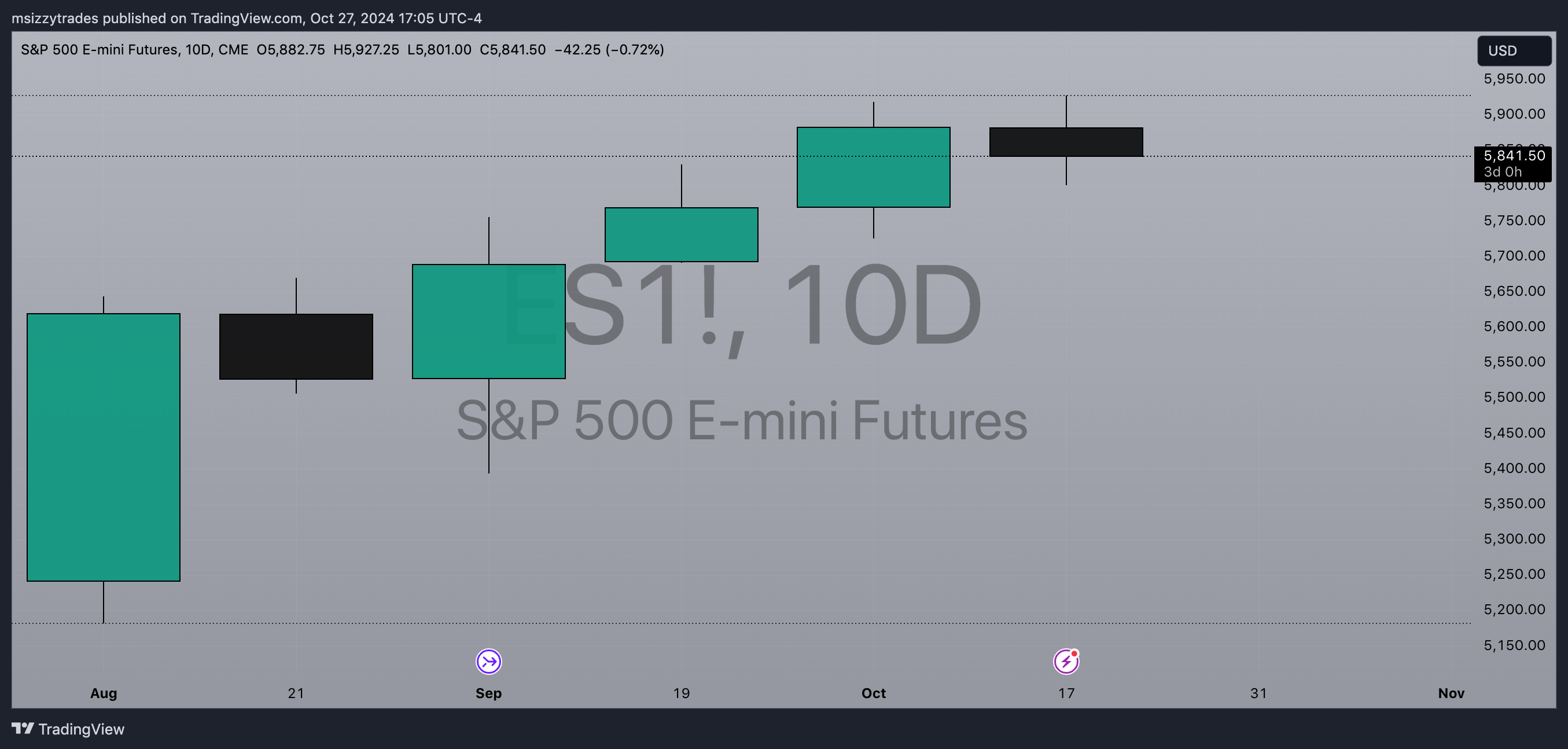
Task: Select the black candlestick above the 17 label
Action: 1066,141
